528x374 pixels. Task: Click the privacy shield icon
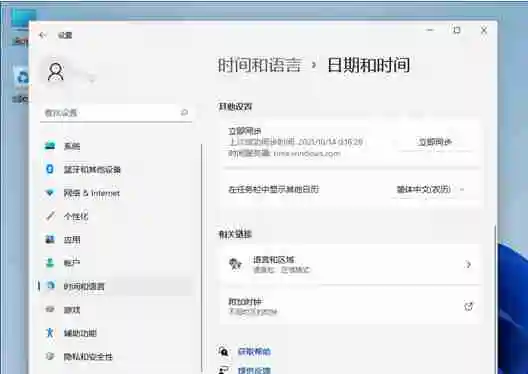(50, 356)
